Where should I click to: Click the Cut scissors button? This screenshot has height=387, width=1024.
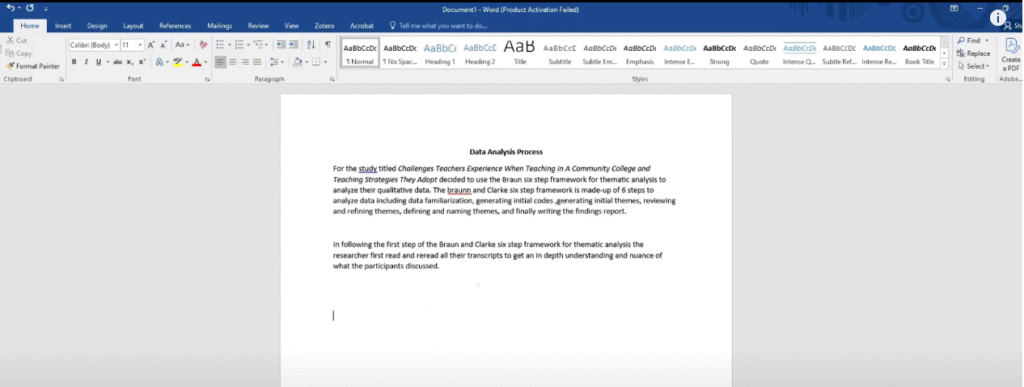[17, 40]
